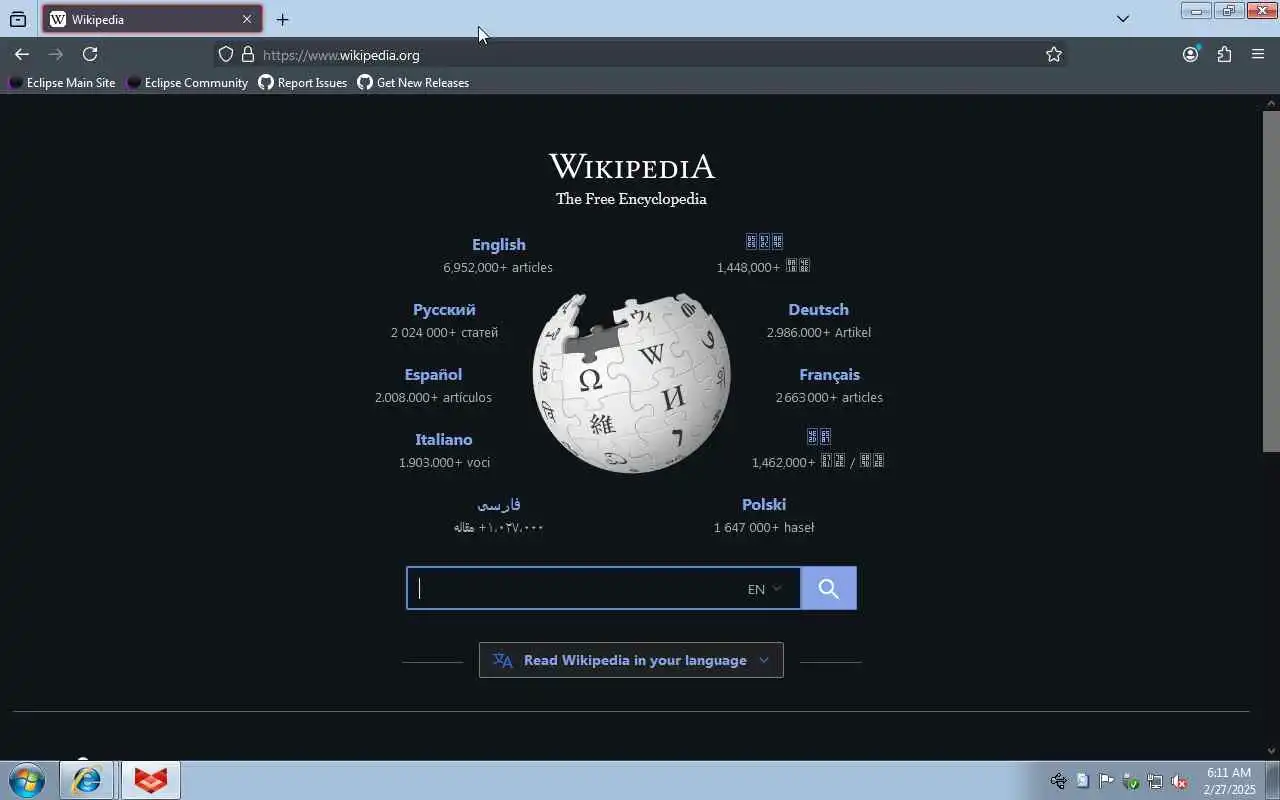This screenshot has height=800, width=1280.
Task: Open a new tab with plus button
Action: coord(283,19)
